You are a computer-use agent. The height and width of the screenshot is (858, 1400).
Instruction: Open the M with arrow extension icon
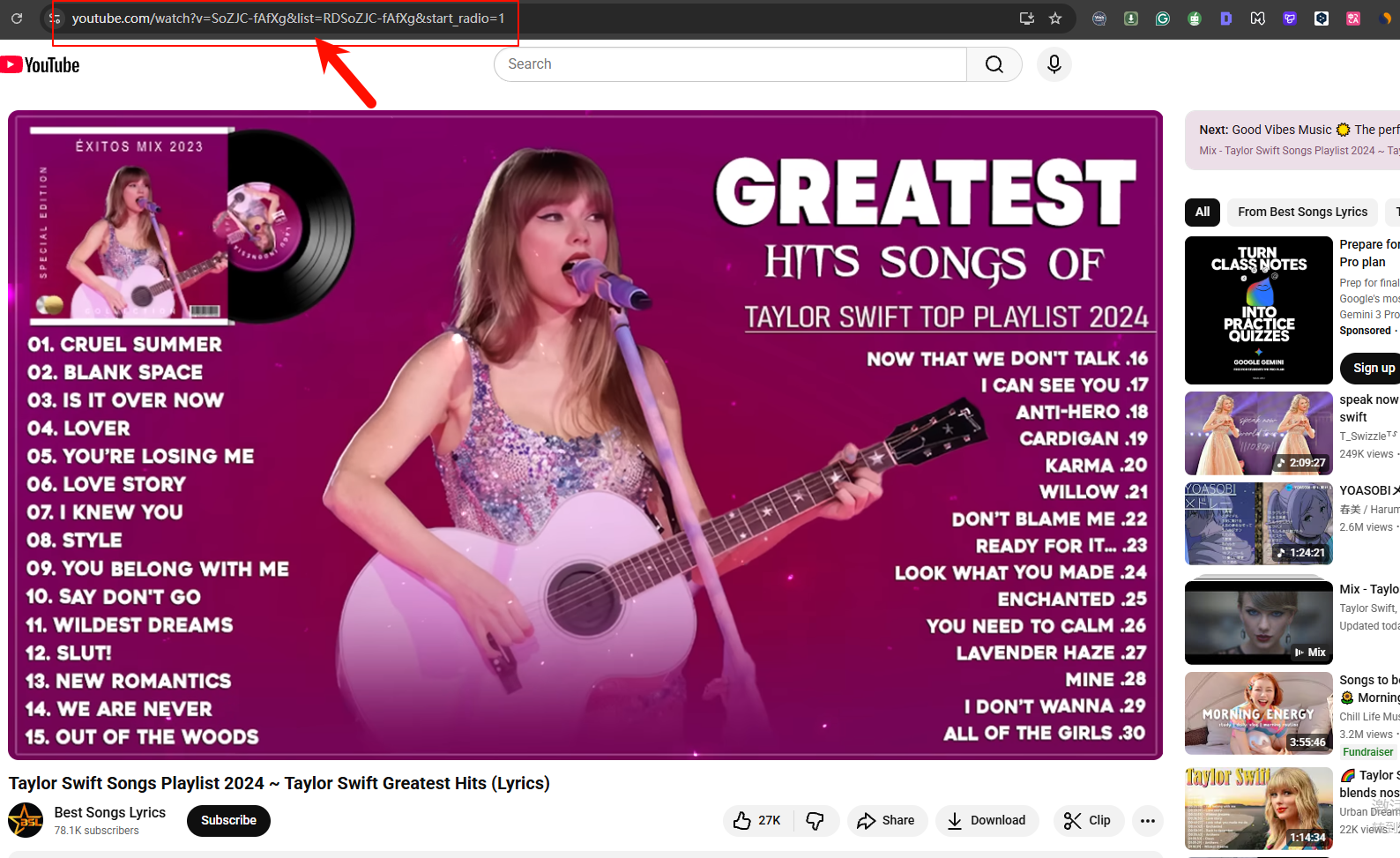pos(1258,18)
